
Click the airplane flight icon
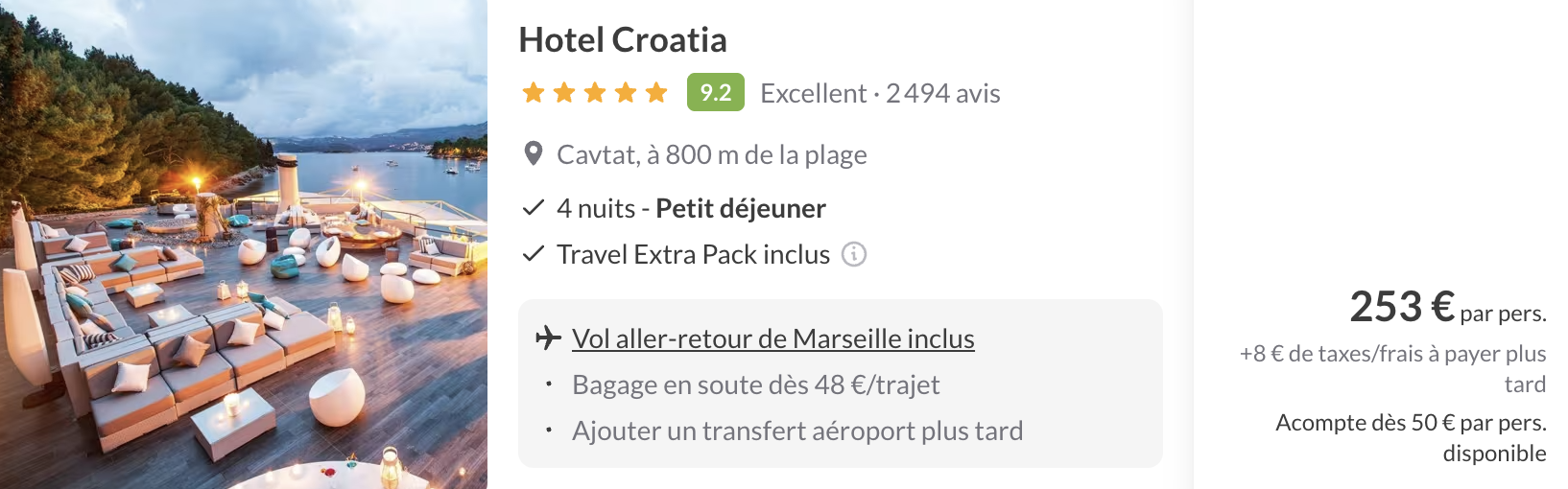(548, 338)
